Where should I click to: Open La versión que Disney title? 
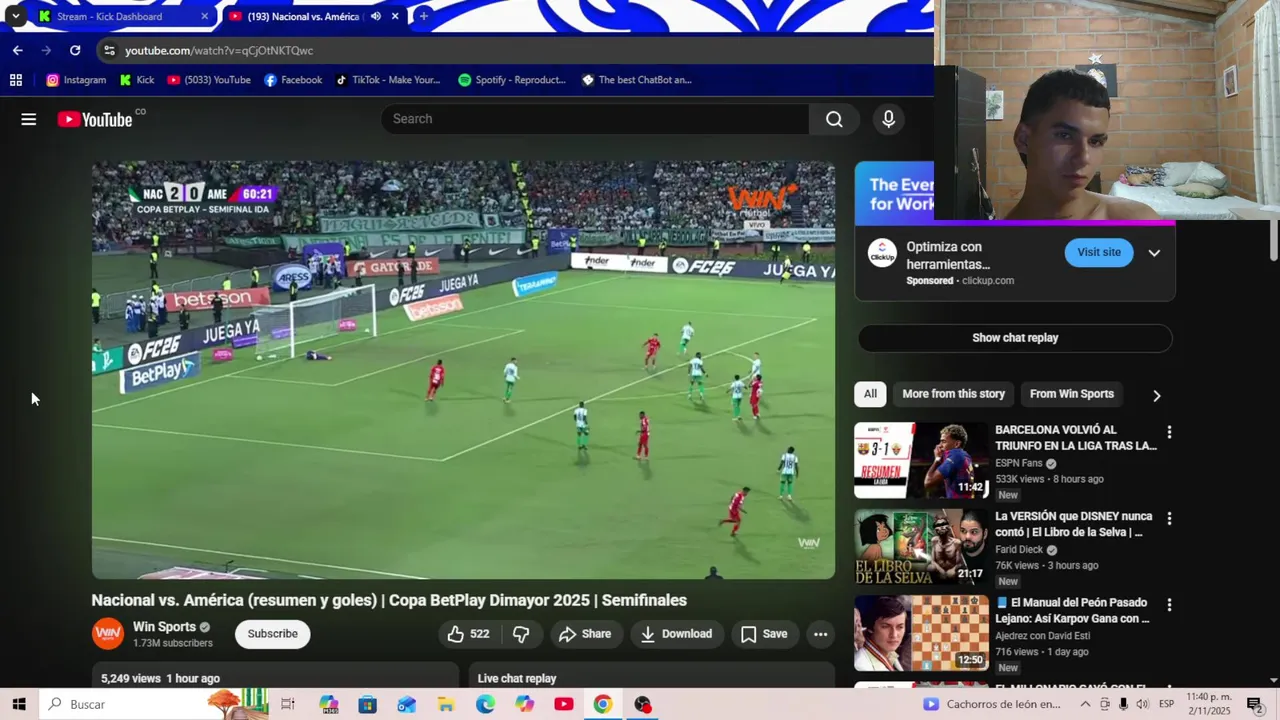click(1074, 524)
